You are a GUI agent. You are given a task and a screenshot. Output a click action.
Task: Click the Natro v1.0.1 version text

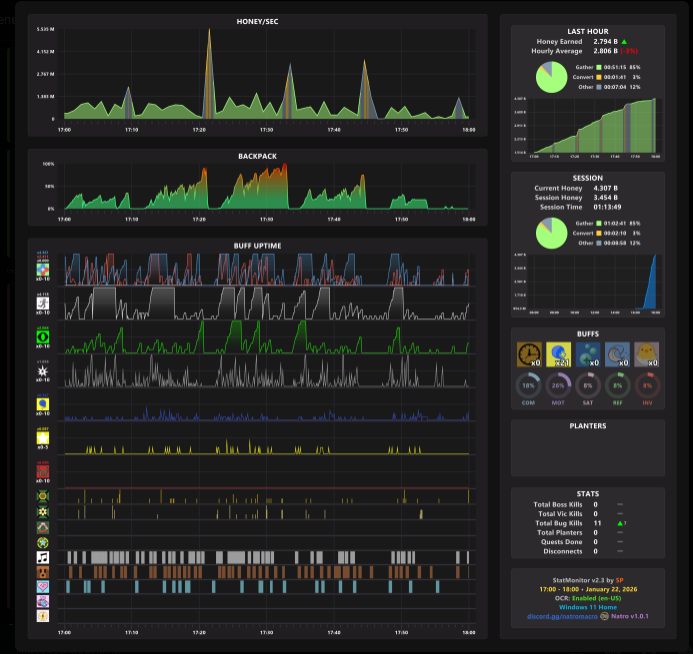pyautogui.click(x=630, y=616)
